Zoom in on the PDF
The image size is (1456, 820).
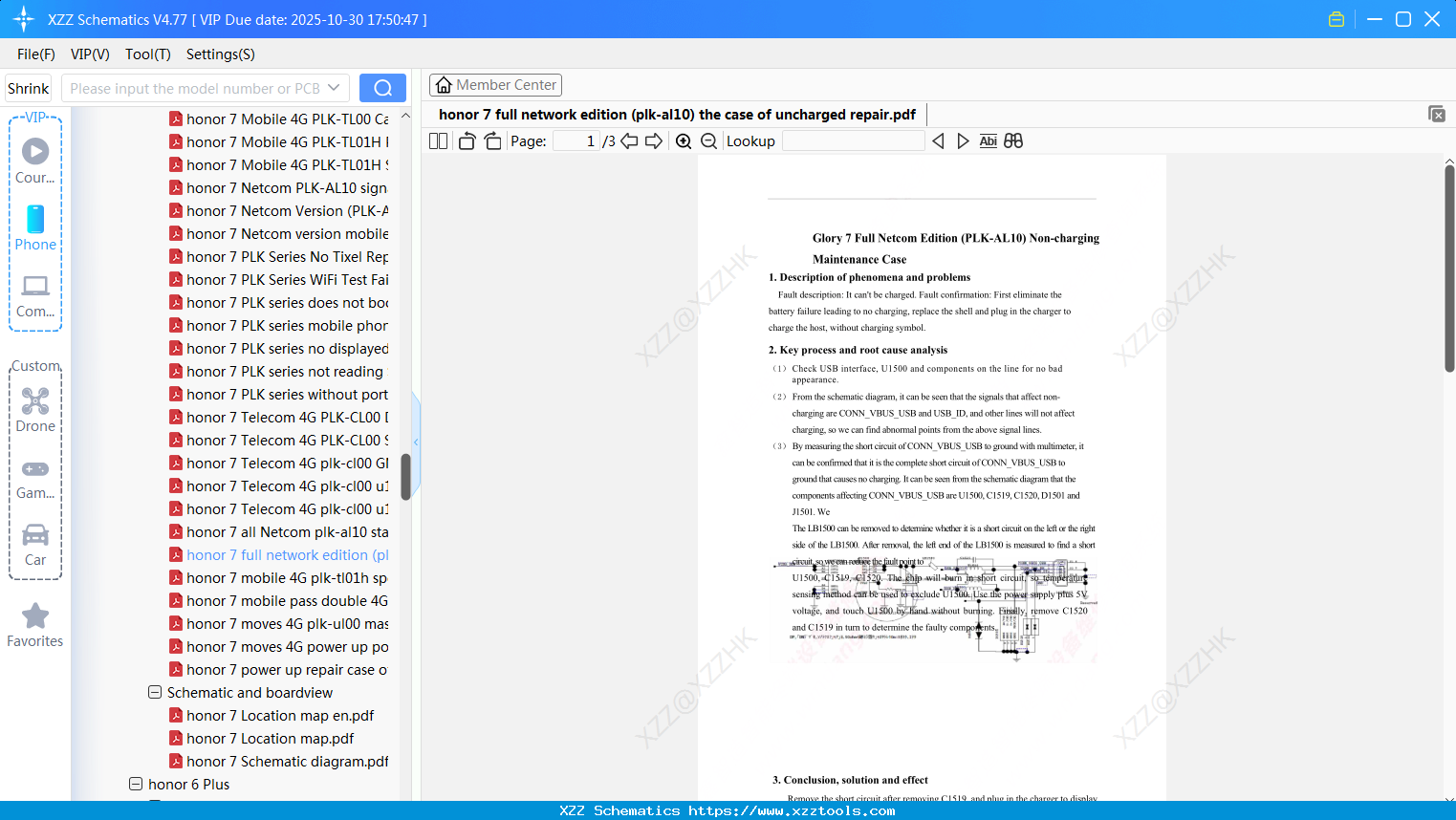[x=684, y=140]
